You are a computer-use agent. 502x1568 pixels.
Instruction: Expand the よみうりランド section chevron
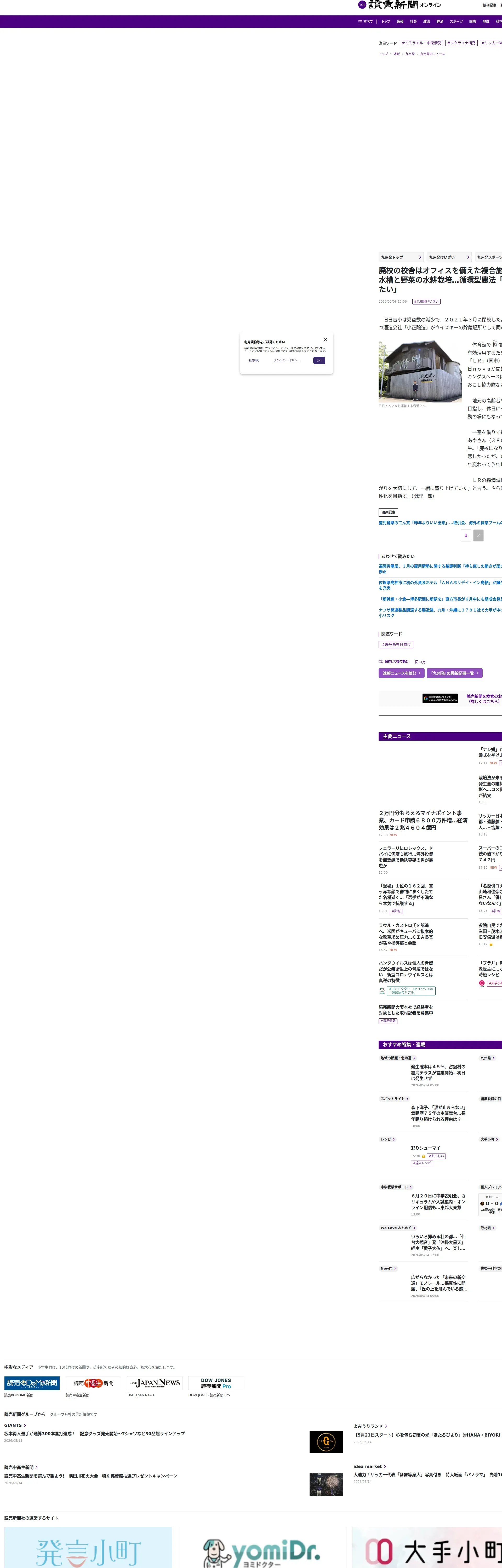386,1426
